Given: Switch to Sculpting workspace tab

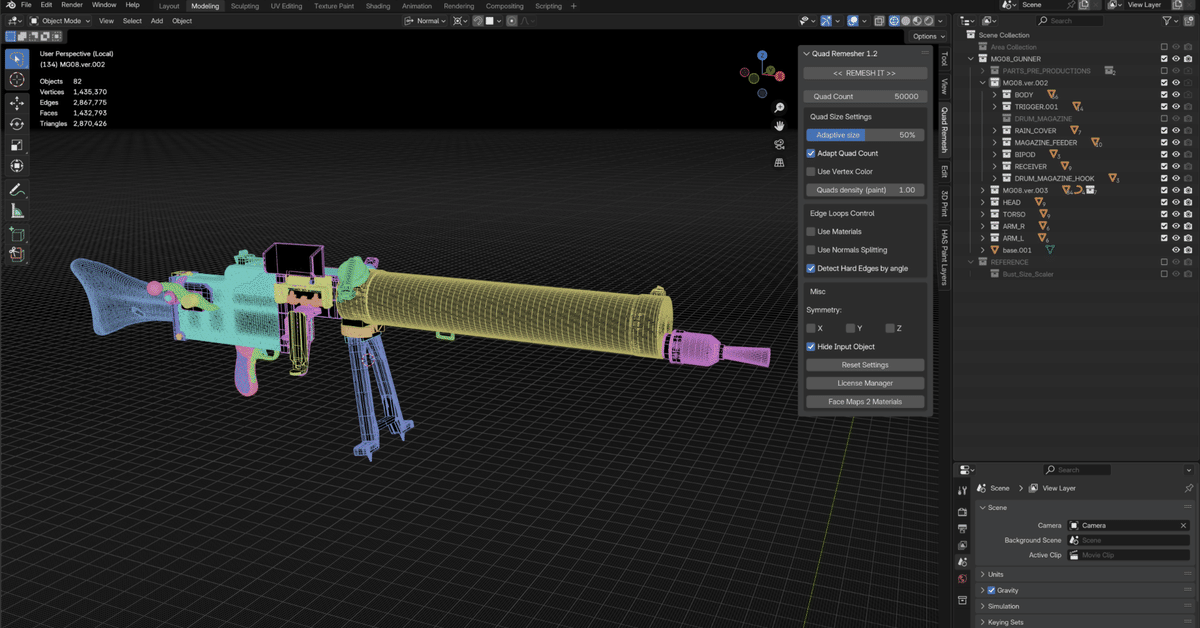Looking at the screenshot, I should click(246, 6).
